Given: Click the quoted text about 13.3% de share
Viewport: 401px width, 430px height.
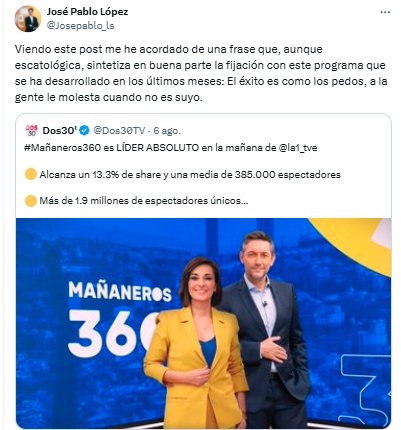Looking at the screenshot, I should click(190, 174).
